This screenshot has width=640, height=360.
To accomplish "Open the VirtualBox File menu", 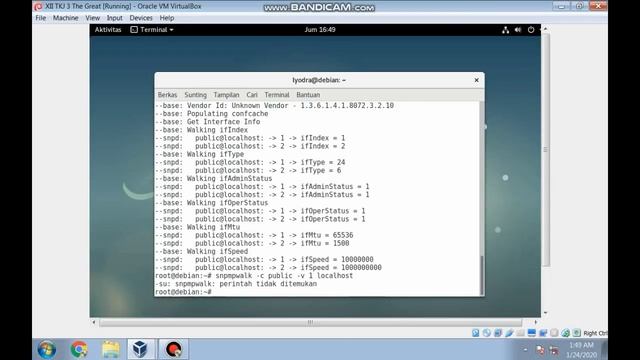I will pyautogui.click(x=40, y=18).
